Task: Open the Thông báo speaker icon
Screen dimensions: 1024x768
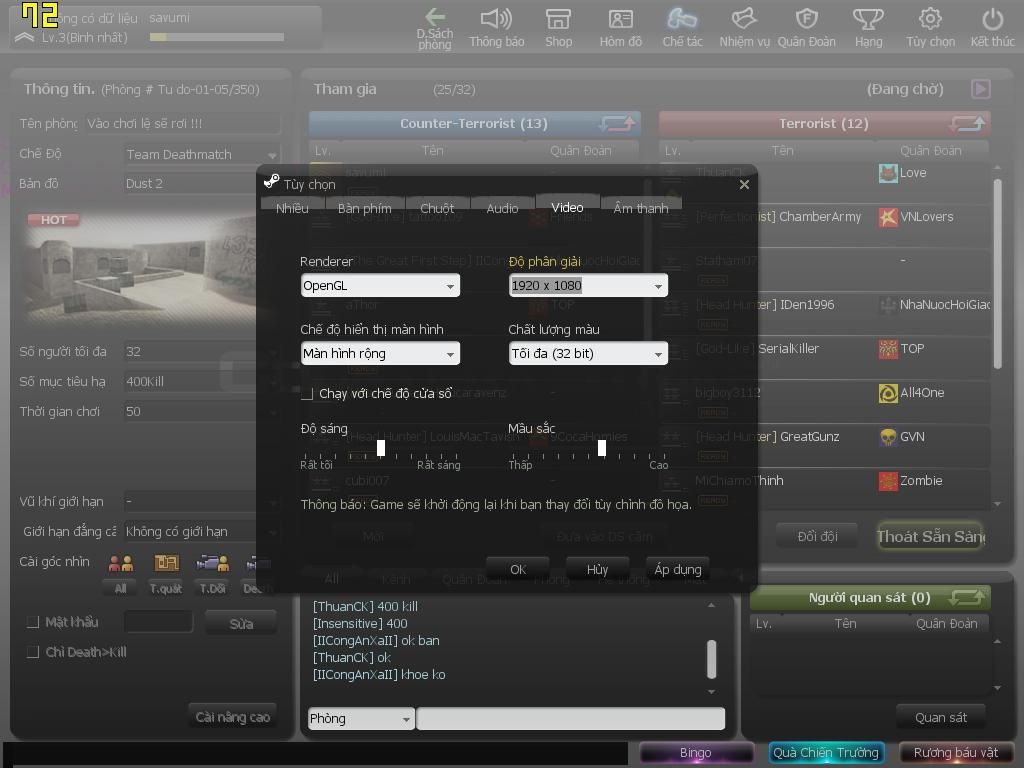Action: point(496,27)
